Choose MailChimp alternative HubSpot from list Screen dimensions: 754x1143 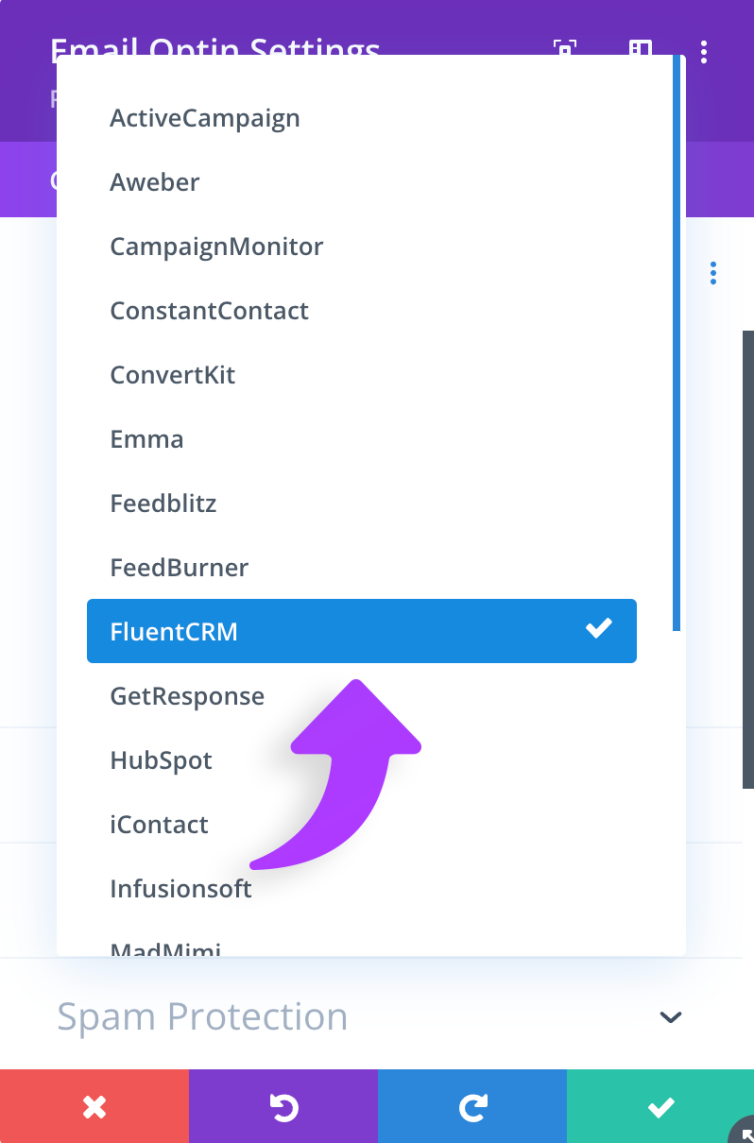(x=161, y=760)
